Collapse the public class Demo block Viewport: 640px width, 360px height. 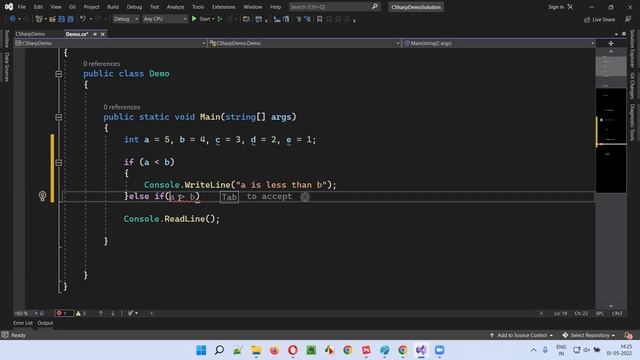click(x=58, y=74)
